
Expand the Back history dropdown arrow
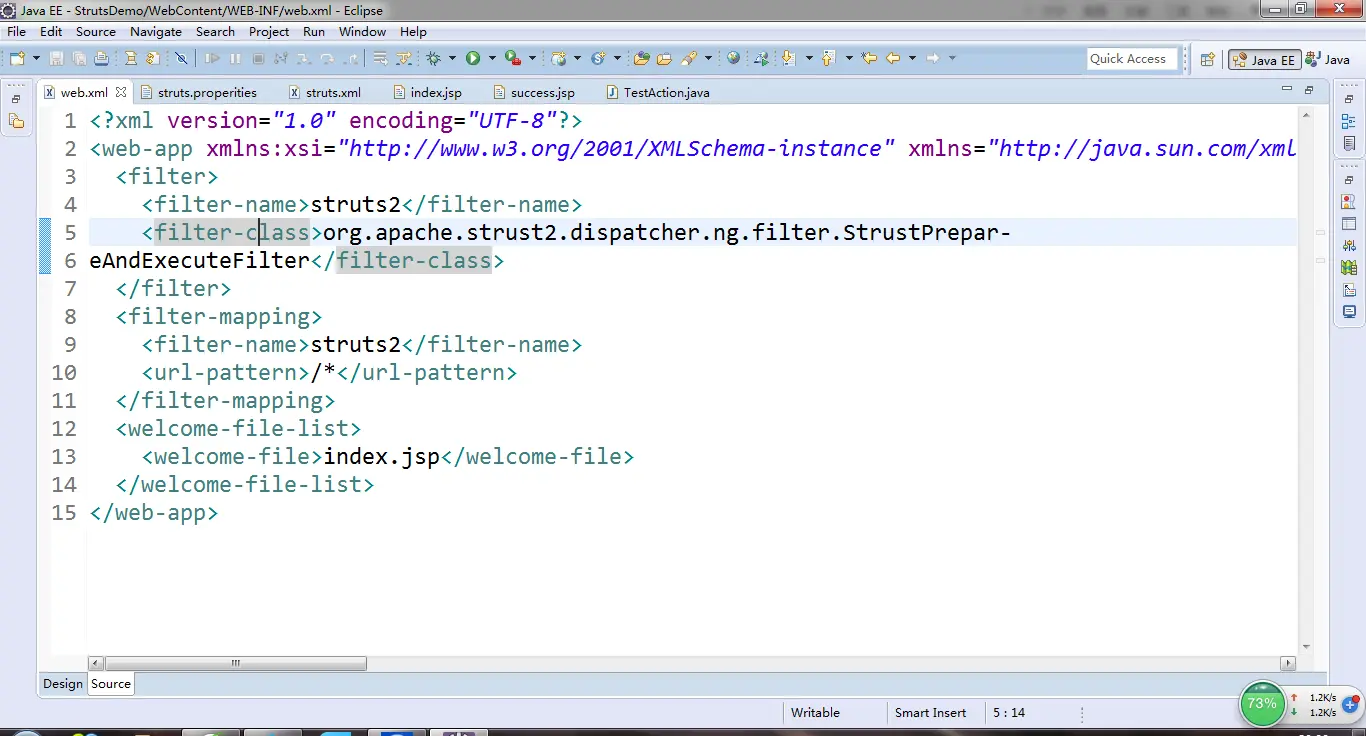(911, 58)
